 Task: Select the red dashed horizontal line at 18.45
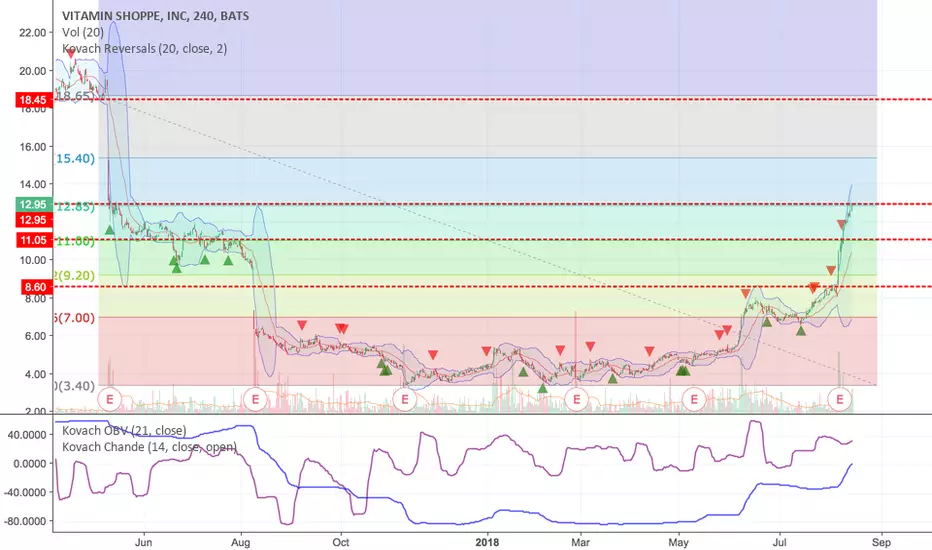(492, 99)
